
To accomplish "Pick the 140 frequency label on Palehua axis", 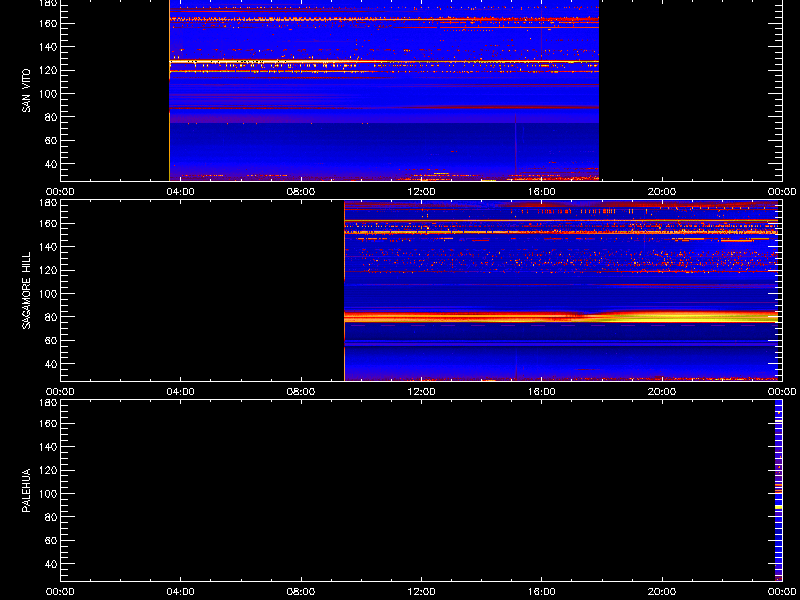I will 48,447.
